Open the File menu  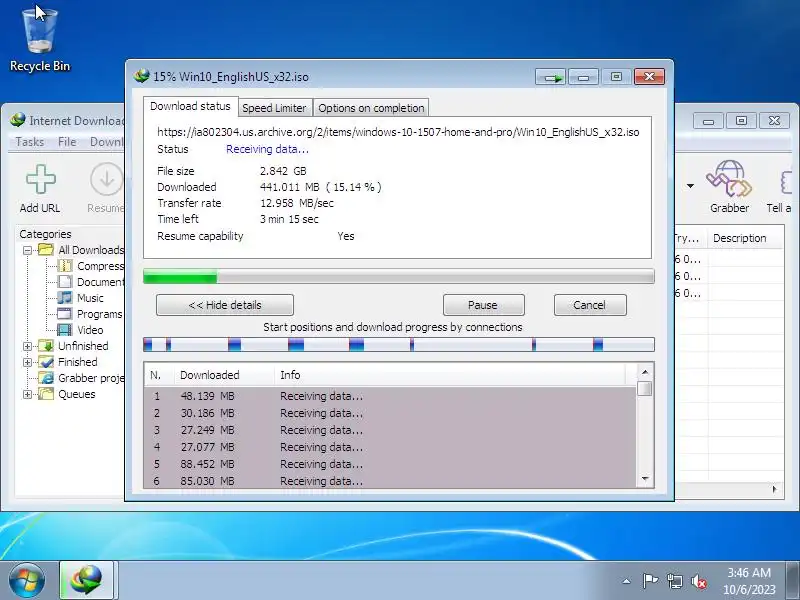point(67,142)
